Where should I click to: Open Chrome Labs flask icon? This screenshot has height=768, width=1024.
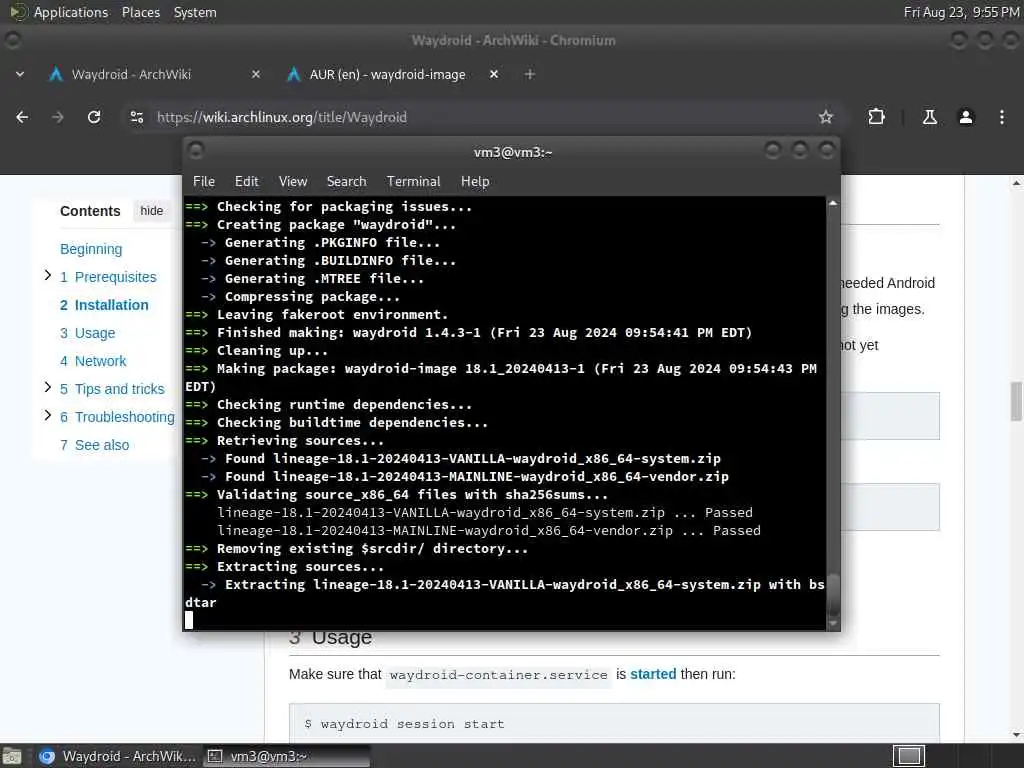coord(929,117)
